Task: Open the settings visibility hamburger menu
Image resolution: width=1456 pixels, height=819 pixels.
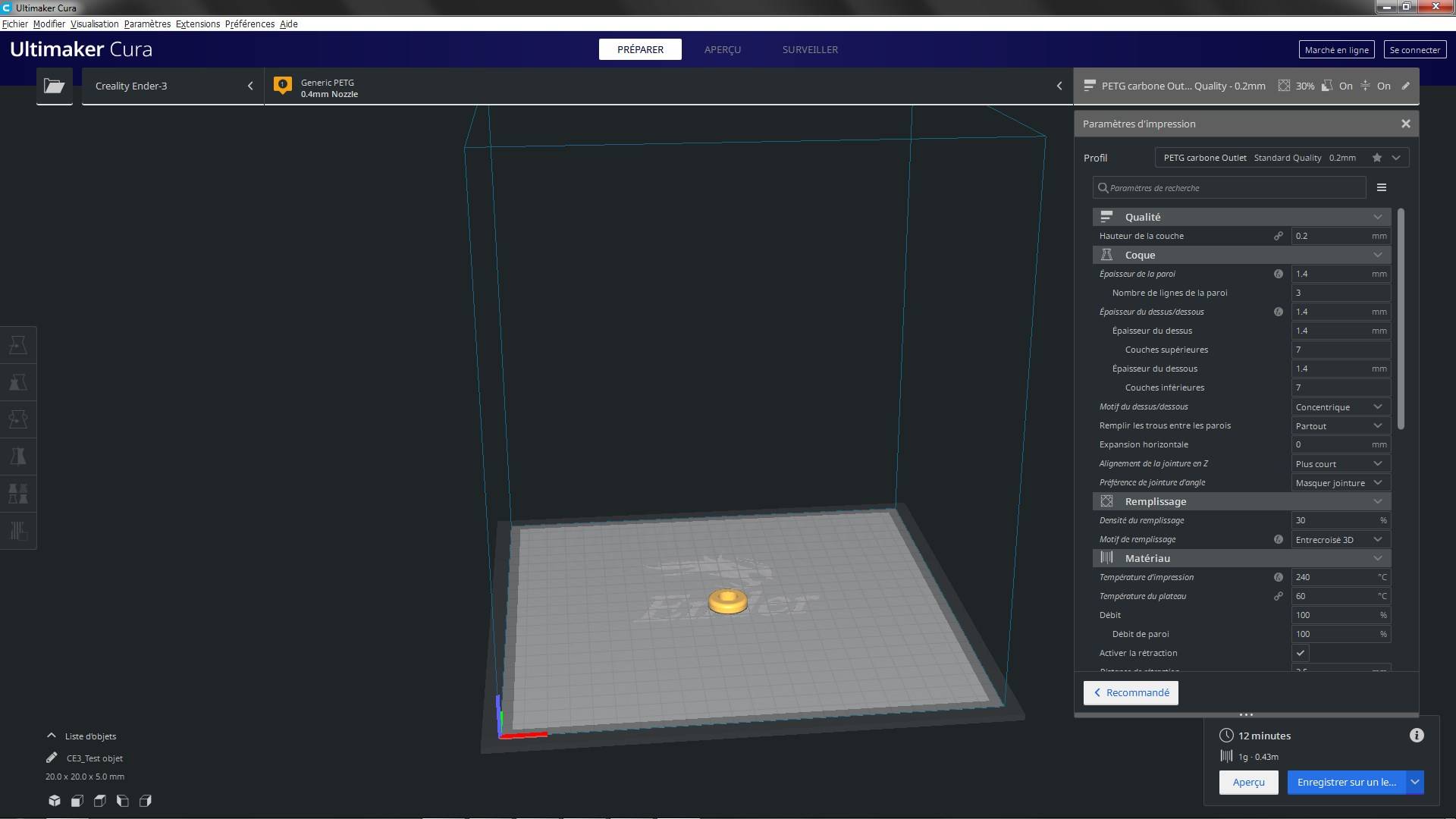Action: point(1382,187)
